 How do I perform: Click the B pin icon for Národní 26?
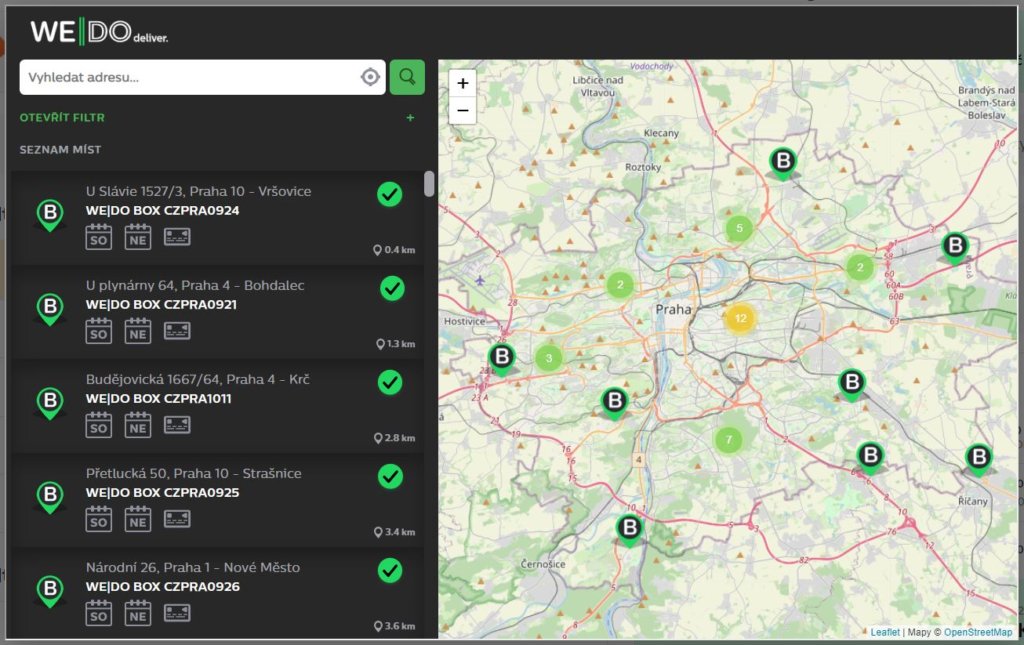50,591
